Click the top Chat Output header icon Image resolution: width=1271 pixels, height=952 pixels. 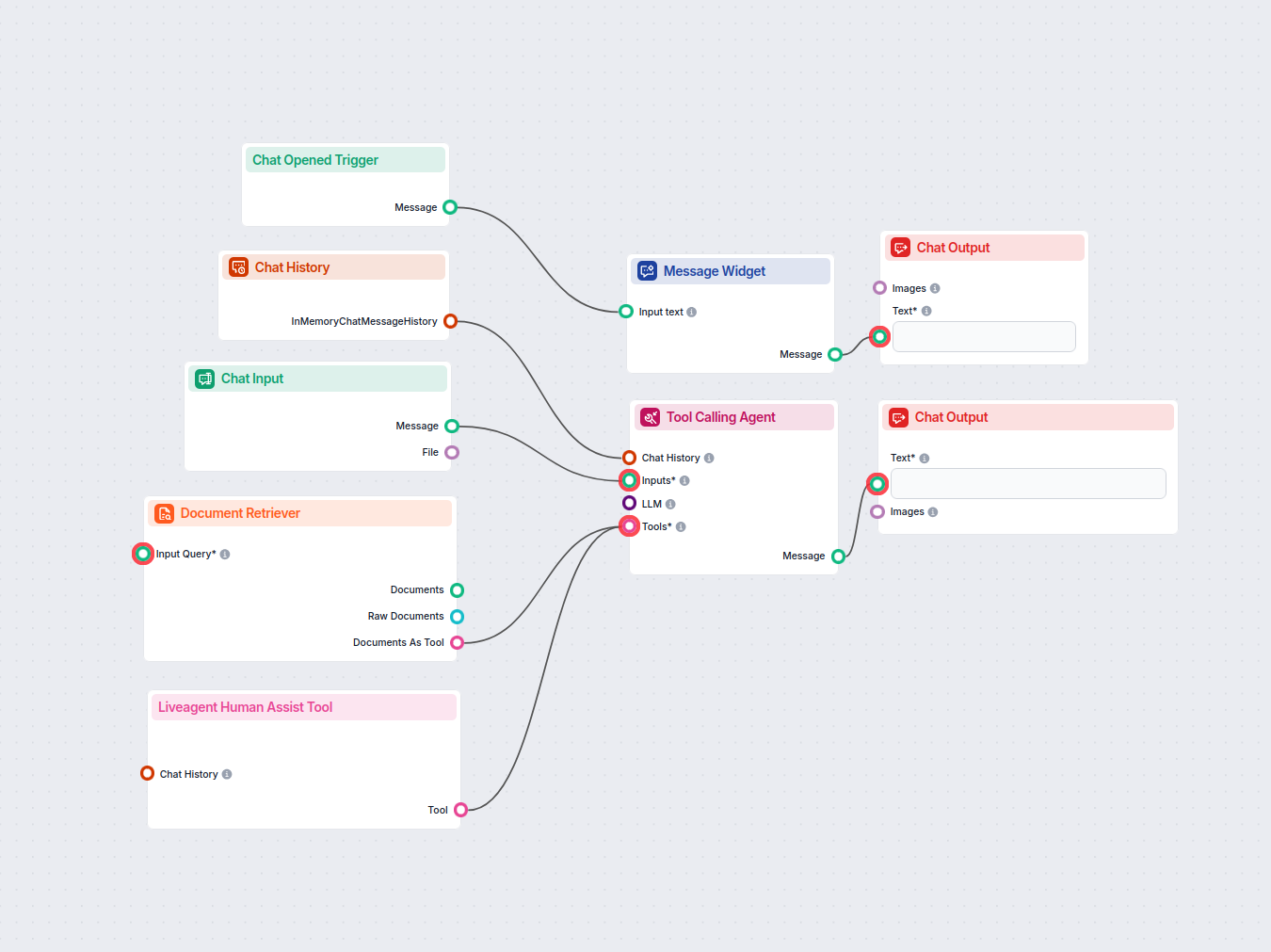click(901, 247)
